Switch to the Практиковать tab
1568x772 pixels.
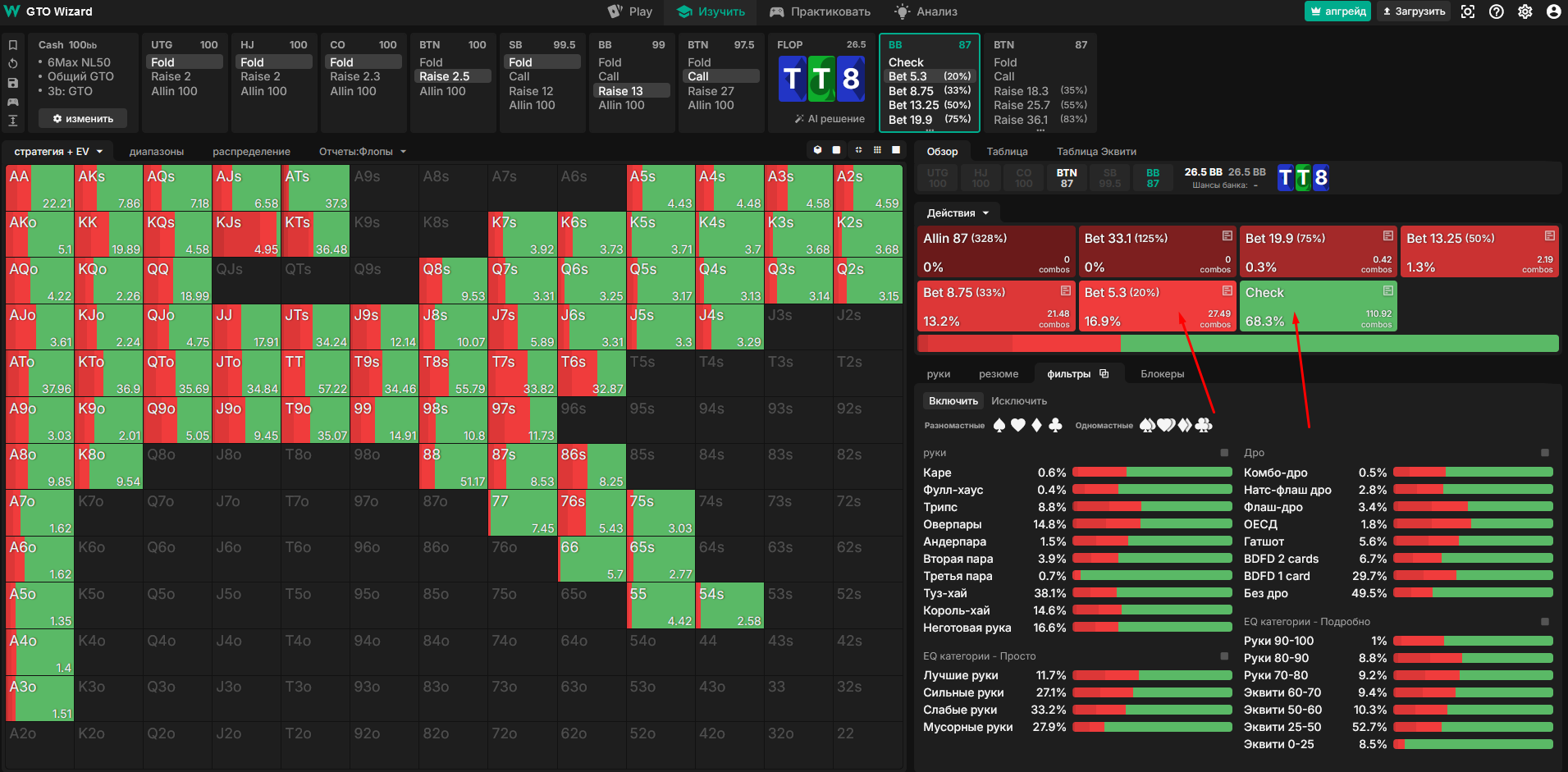[x=820, y=11]
